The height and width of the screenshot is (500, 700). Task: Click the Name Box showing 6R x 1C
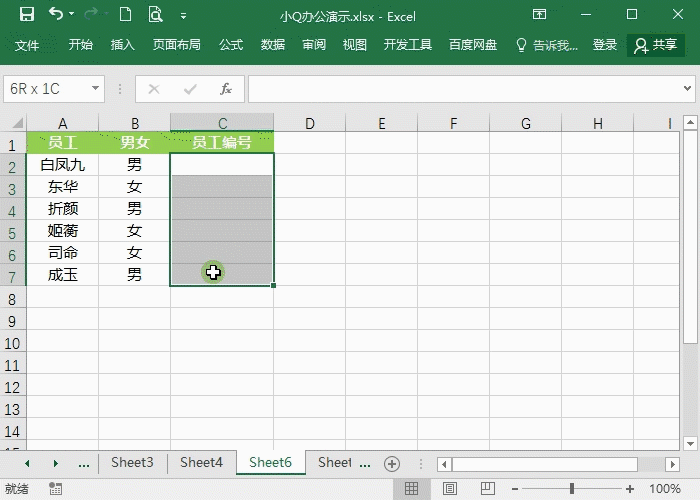[47, 89]
